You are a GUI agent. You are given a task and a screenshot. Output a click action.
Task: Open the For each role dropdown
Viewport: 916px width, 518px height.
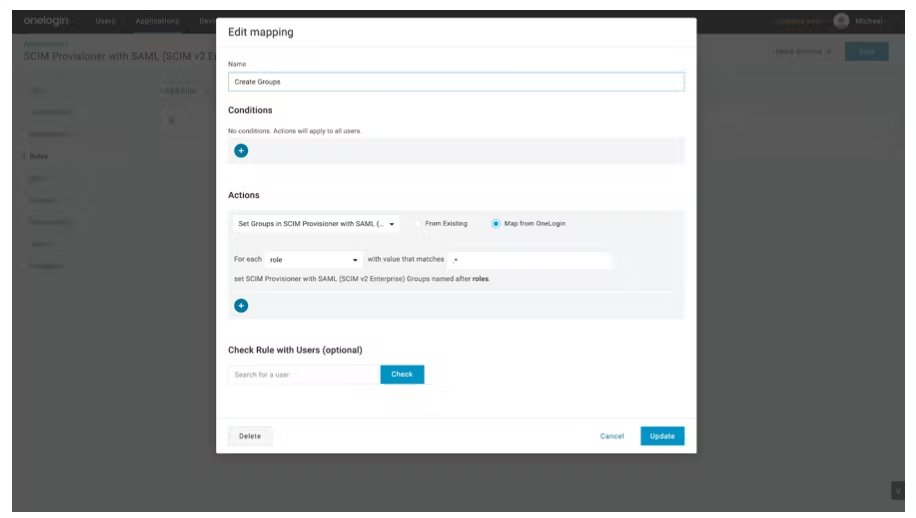point(314,259)
